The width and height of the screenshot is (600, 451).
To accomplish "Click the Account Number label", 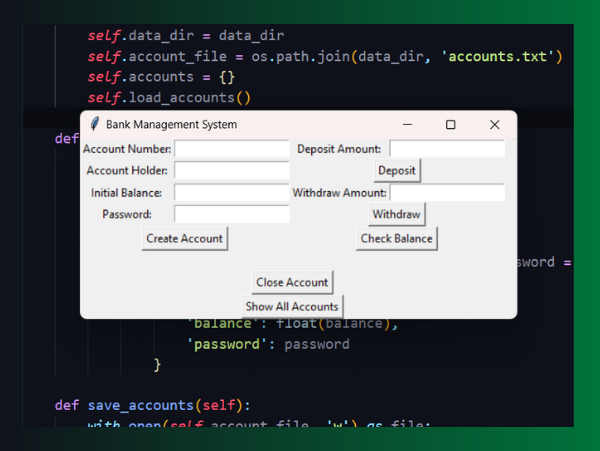I will tap(127, 149).
